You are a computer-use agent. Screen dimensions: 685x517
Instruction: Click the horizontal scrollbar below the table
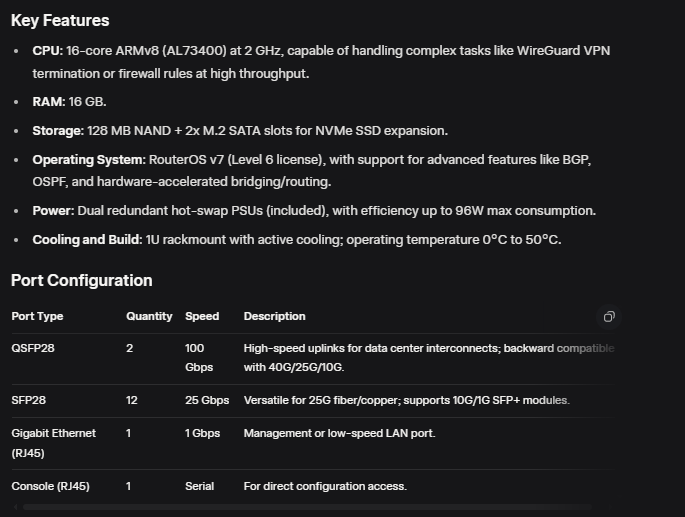(300, 508)
